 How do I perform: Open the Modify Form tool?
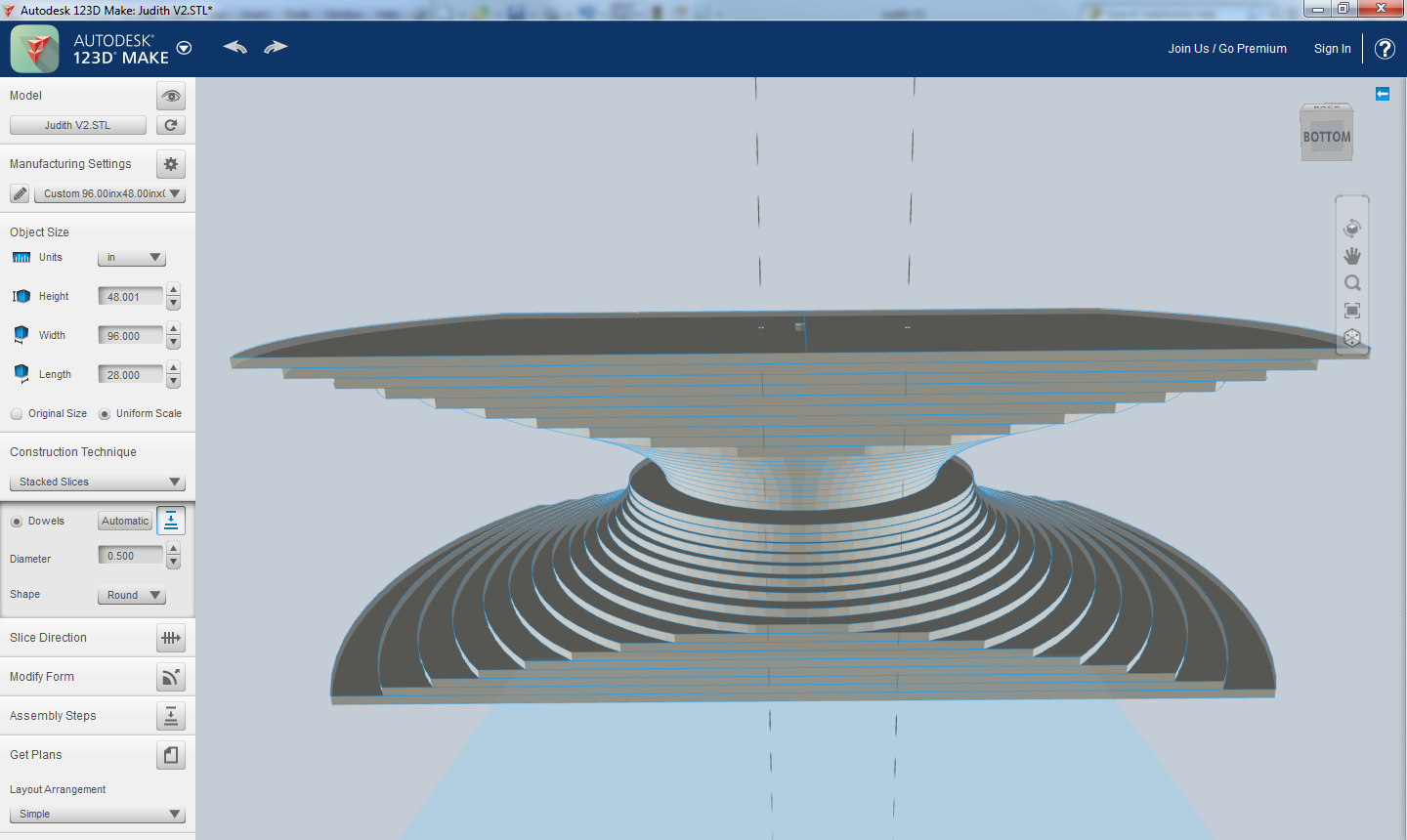[170, 676]
